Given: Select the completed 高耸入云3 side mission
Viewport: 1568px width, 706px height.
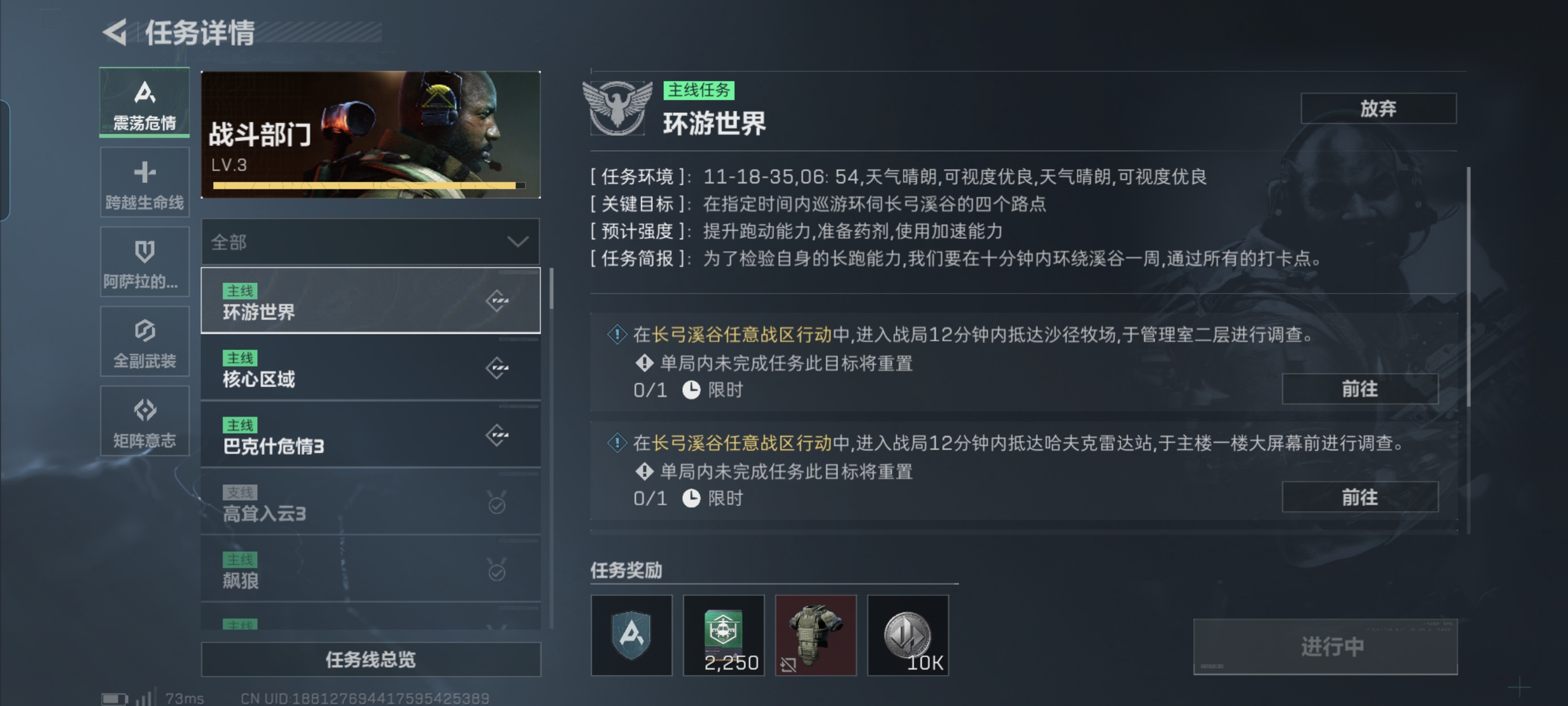Looking at the screenshot, I should coord(371,502).
